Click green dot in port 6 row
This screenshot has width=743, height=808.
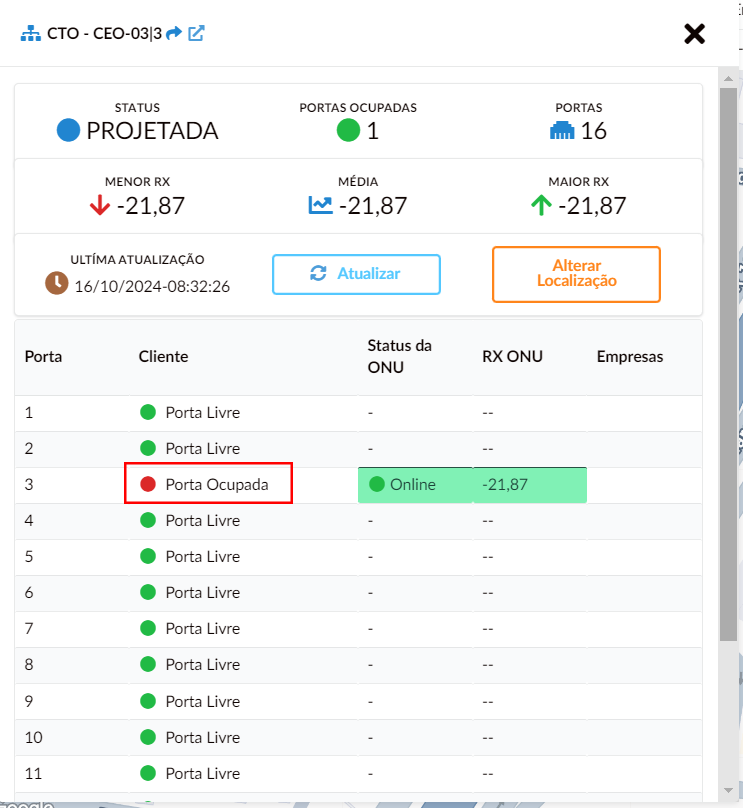coord(148,593)
